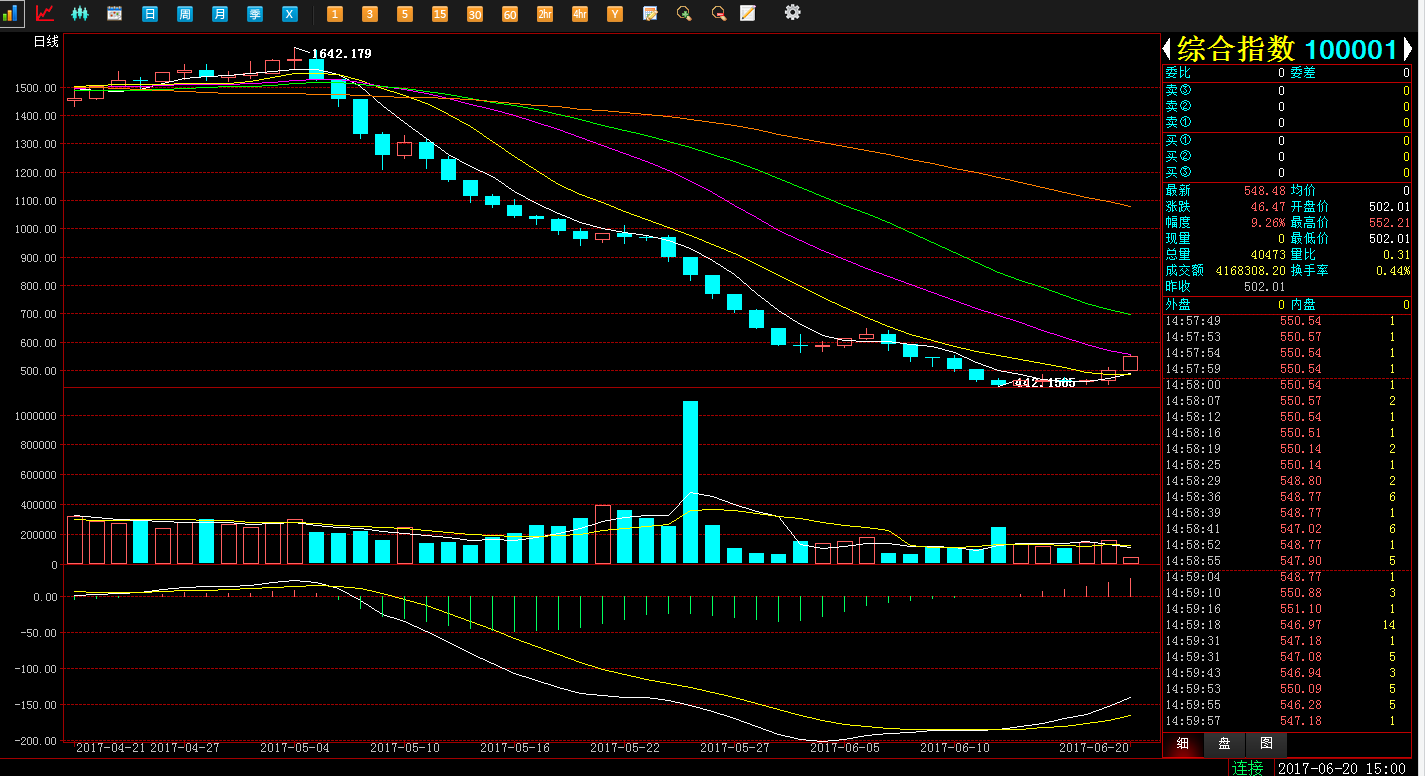Image resolution: width=1425 pixels, height=776 pixels.
Task: Click the 442.1505 low price label
Action: [x=1045, y=383]
